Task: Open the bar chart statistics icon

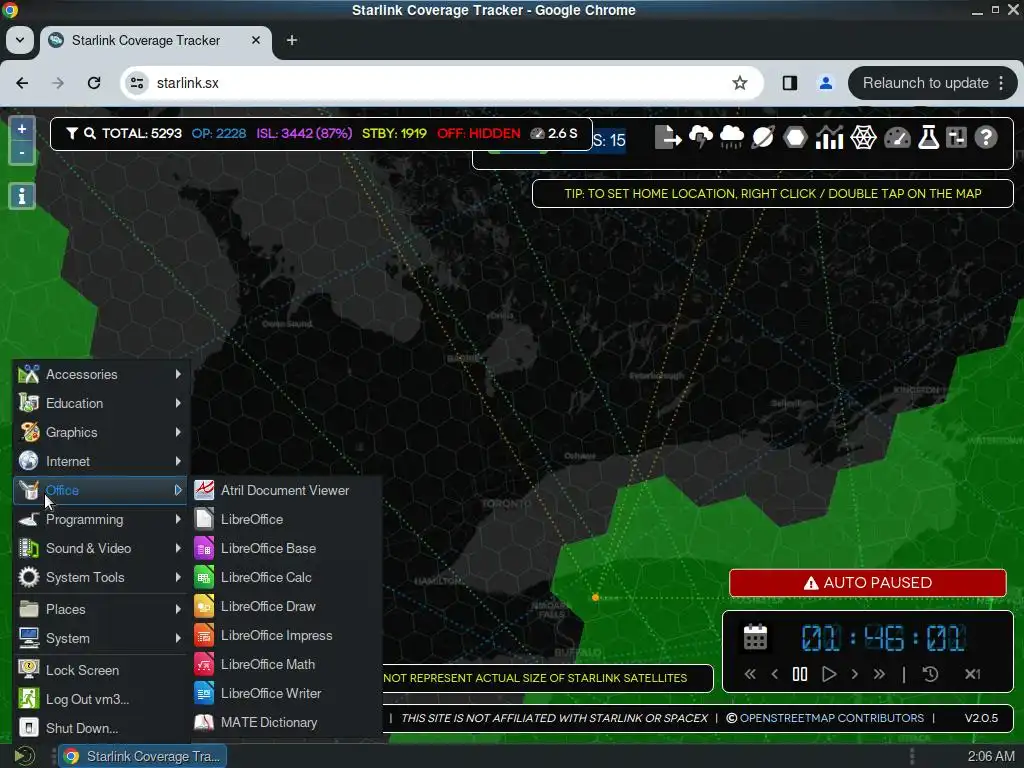Action: (x=829, y=138)
